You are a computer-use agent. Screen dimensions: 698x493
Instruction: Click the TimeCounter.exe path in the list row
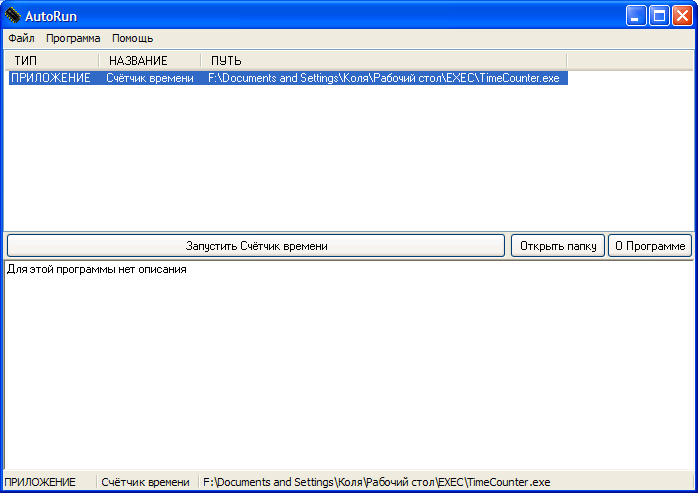(385, 77)
